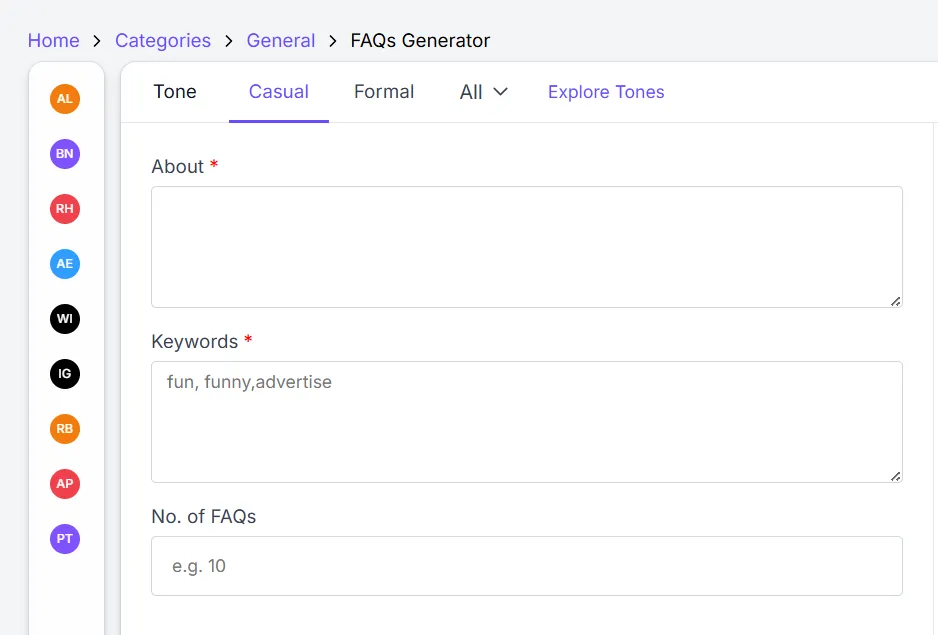Pick the red RH sidebar badge
This screenshot has height=635, width=938.
click(x=65, y=209)
